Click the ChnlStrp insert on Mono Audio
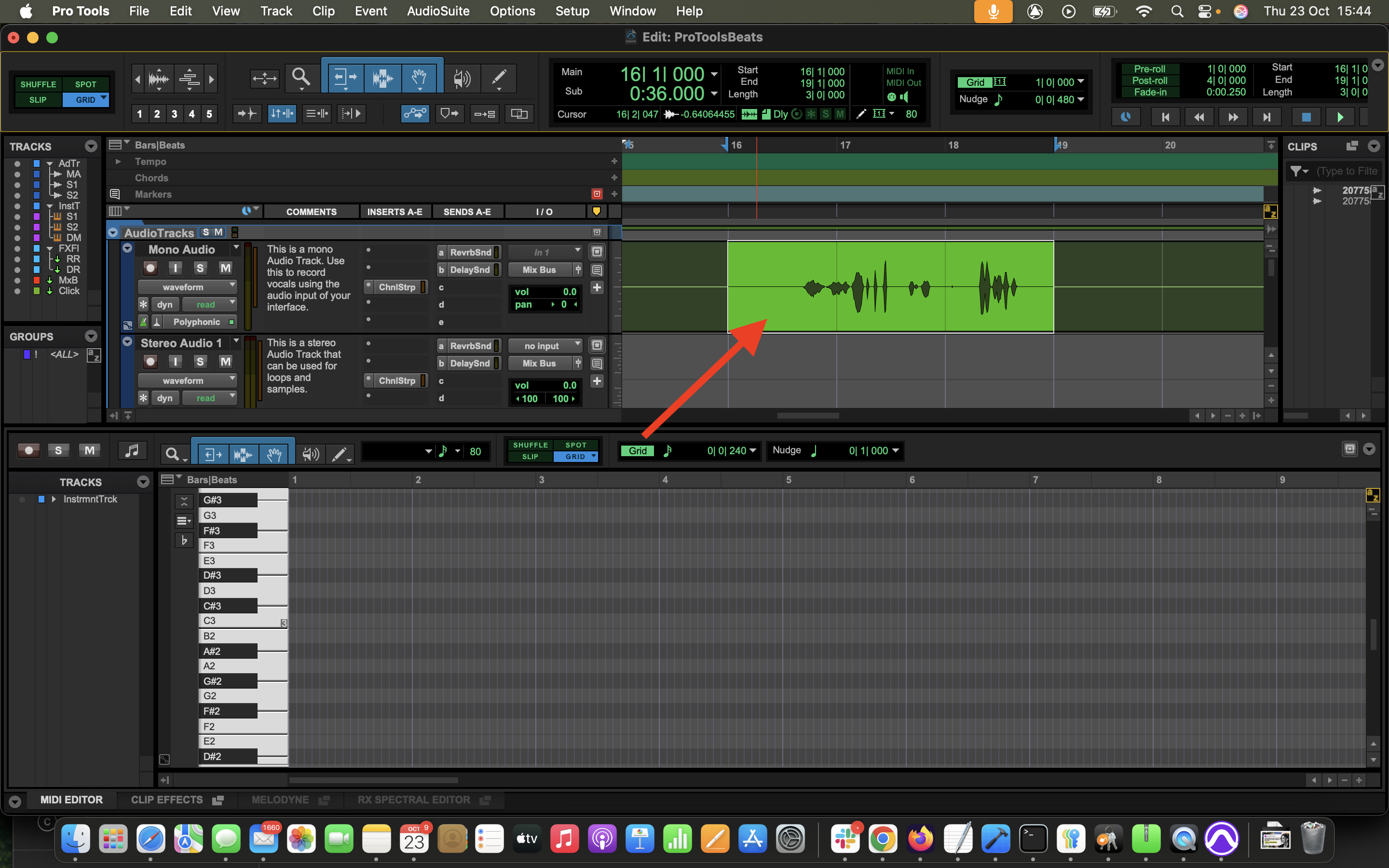The image size is (1389, 868). (x=396, y=287)
